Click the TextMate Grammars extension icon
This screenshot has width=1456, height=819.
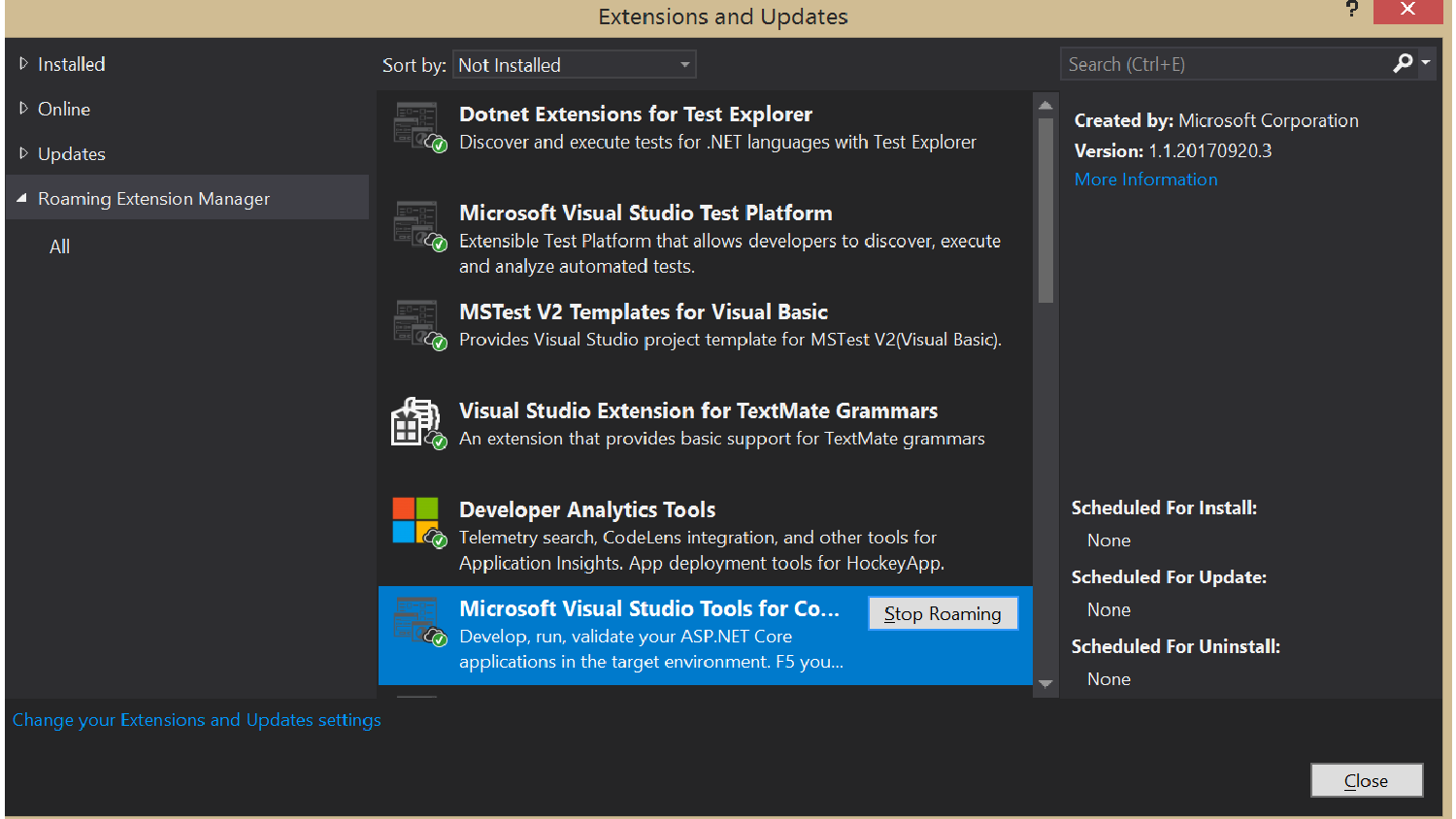419,423
